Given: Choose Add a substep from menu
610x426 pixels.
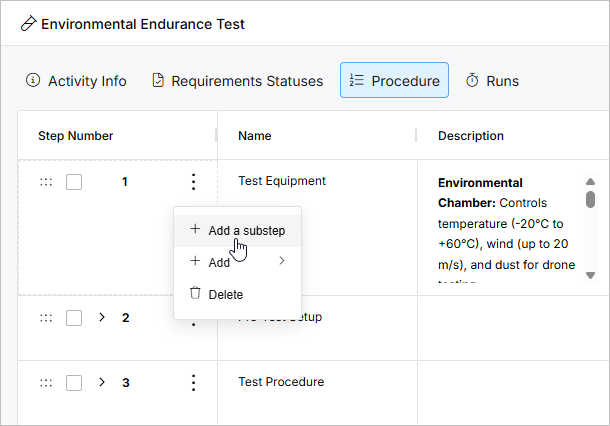Looking at the screenshot, I should (x=246, y=231).
